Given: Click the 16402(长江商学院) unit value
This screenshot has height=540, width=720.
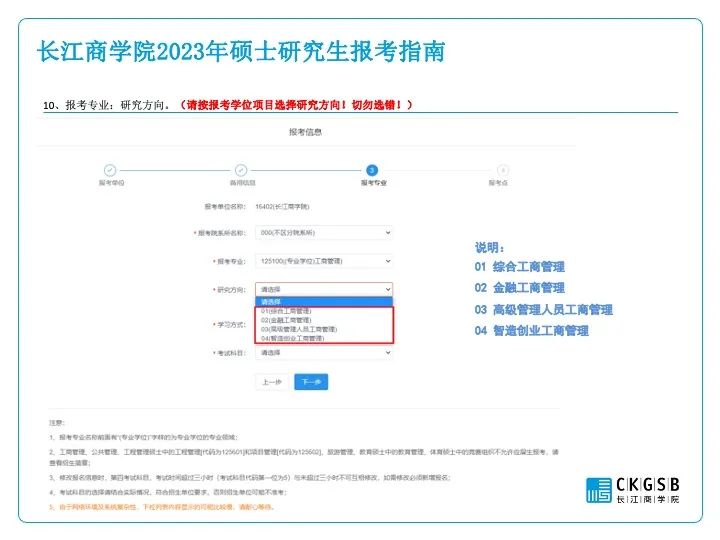Looking at the screenshot, I should [282, 207].
